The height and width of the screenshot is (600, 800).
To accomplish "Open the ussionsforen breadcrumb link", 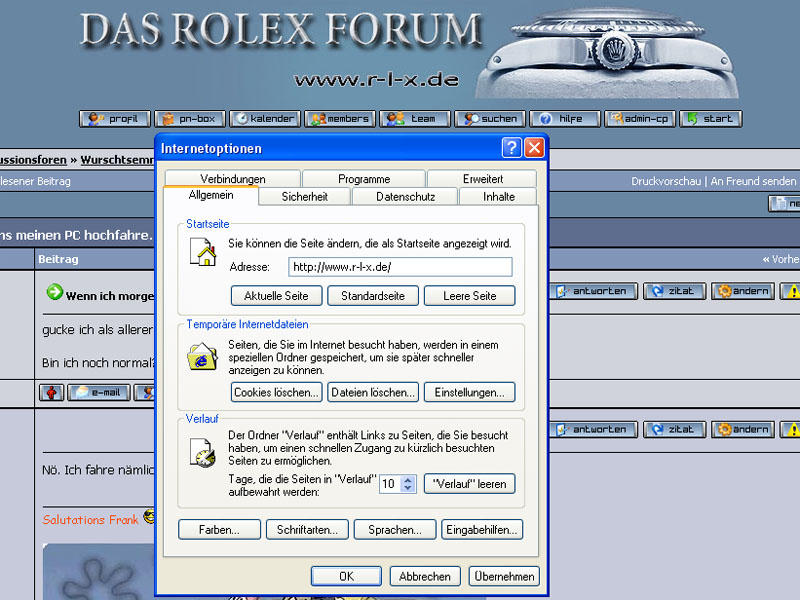I will click(33, 160).
